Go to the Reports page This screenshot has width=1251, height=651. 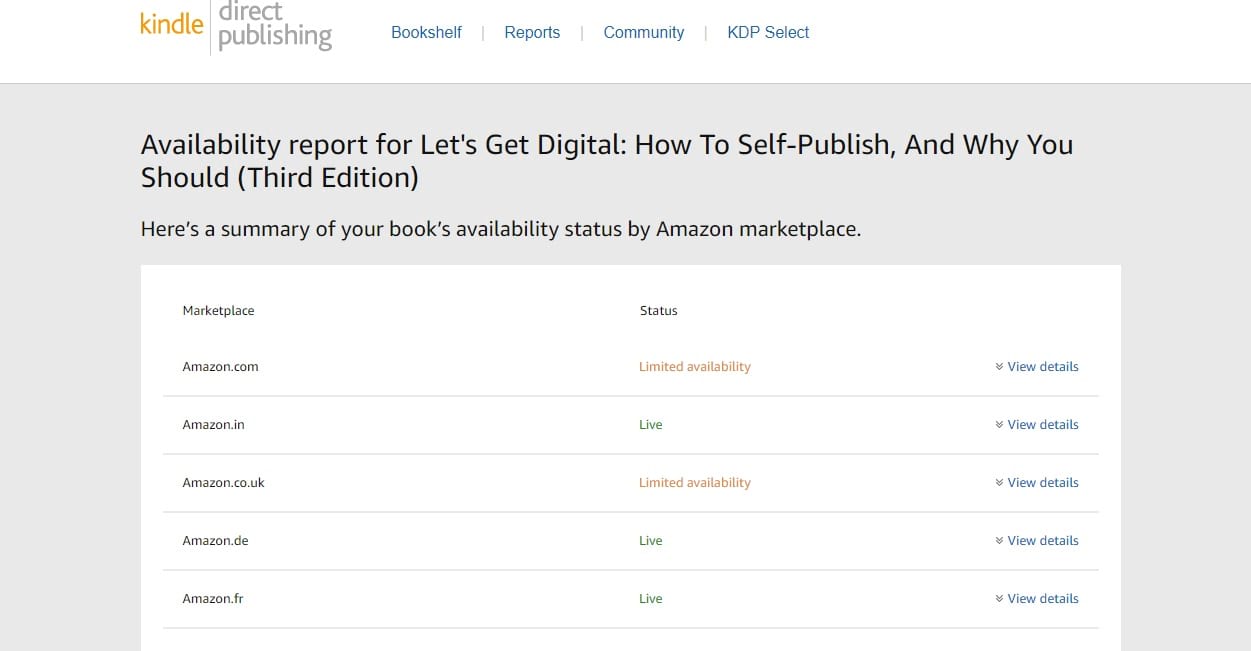(532, 32)
